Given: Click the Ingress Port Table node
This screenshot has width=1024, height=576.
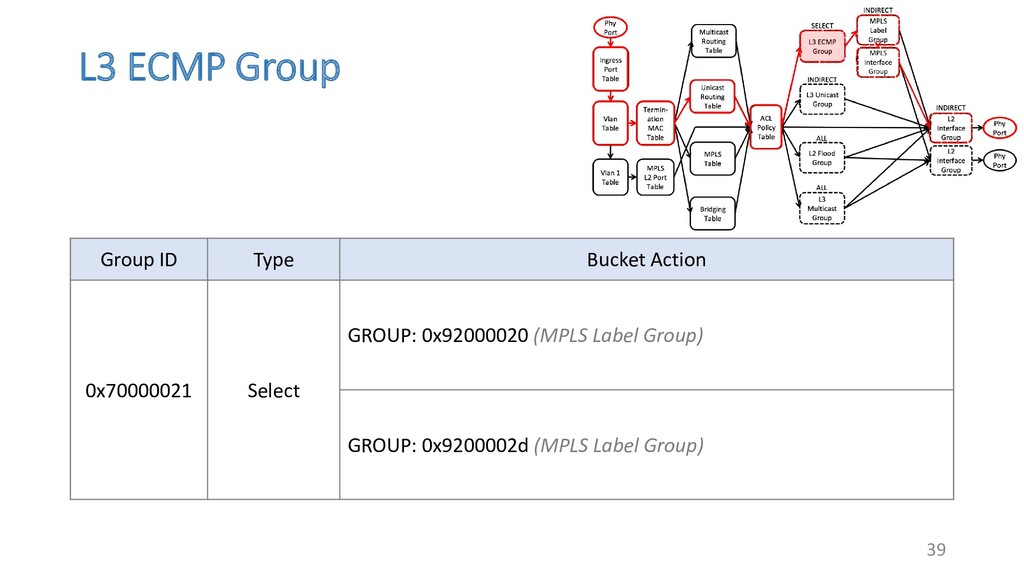Looking at the screenshot, I should pos(610,70).
